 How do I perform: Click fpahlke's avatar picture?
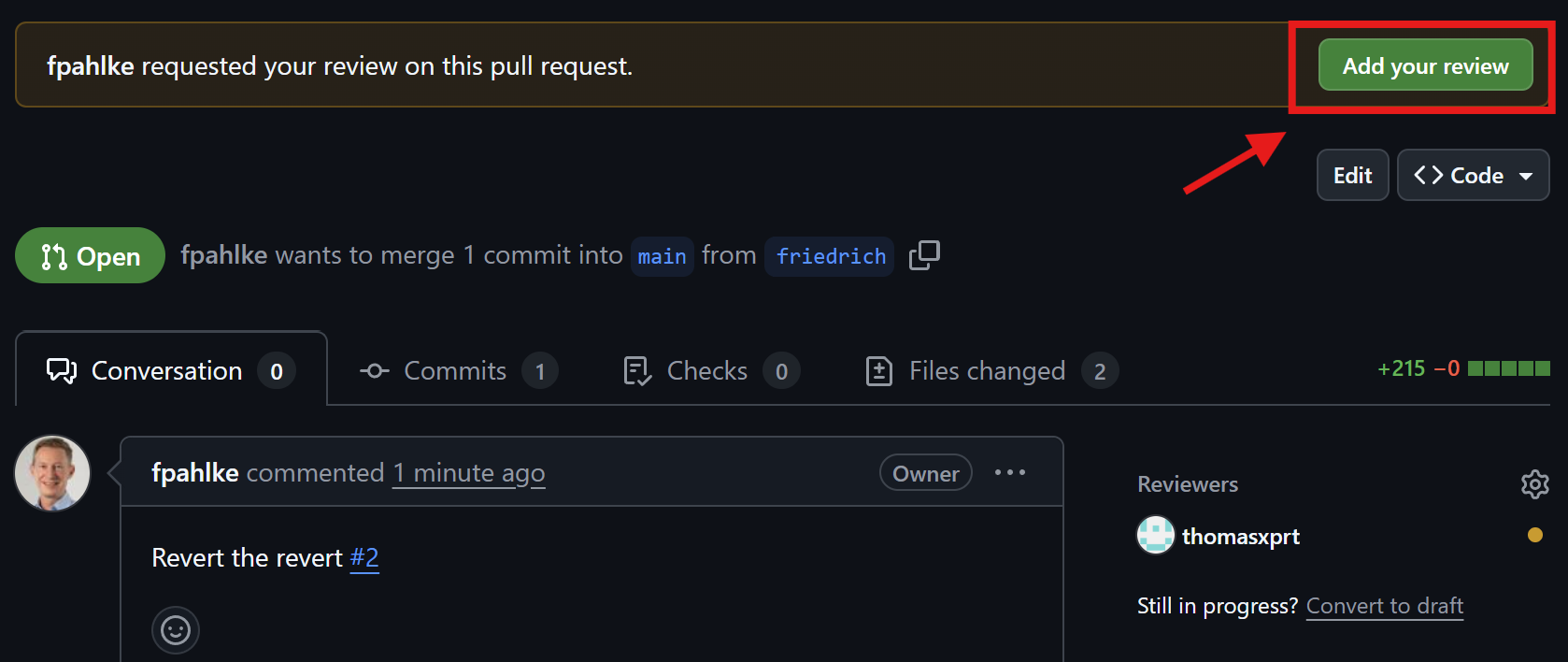coord(52,473)
